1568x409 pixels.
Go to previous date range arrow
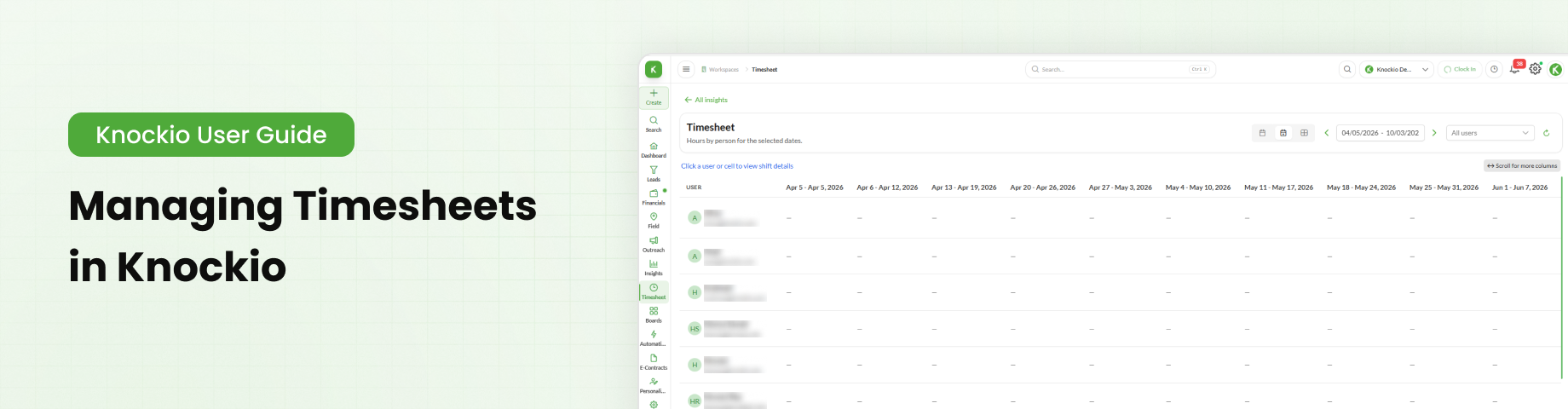click(x=1327, y=133)
